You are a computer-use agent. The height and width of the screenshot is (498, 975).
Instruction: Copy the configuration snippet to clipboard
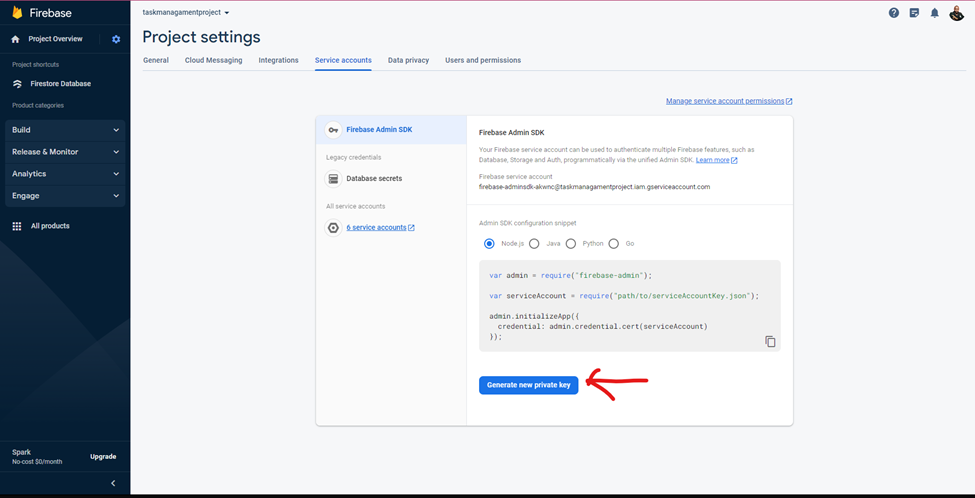tap(770, 341)
